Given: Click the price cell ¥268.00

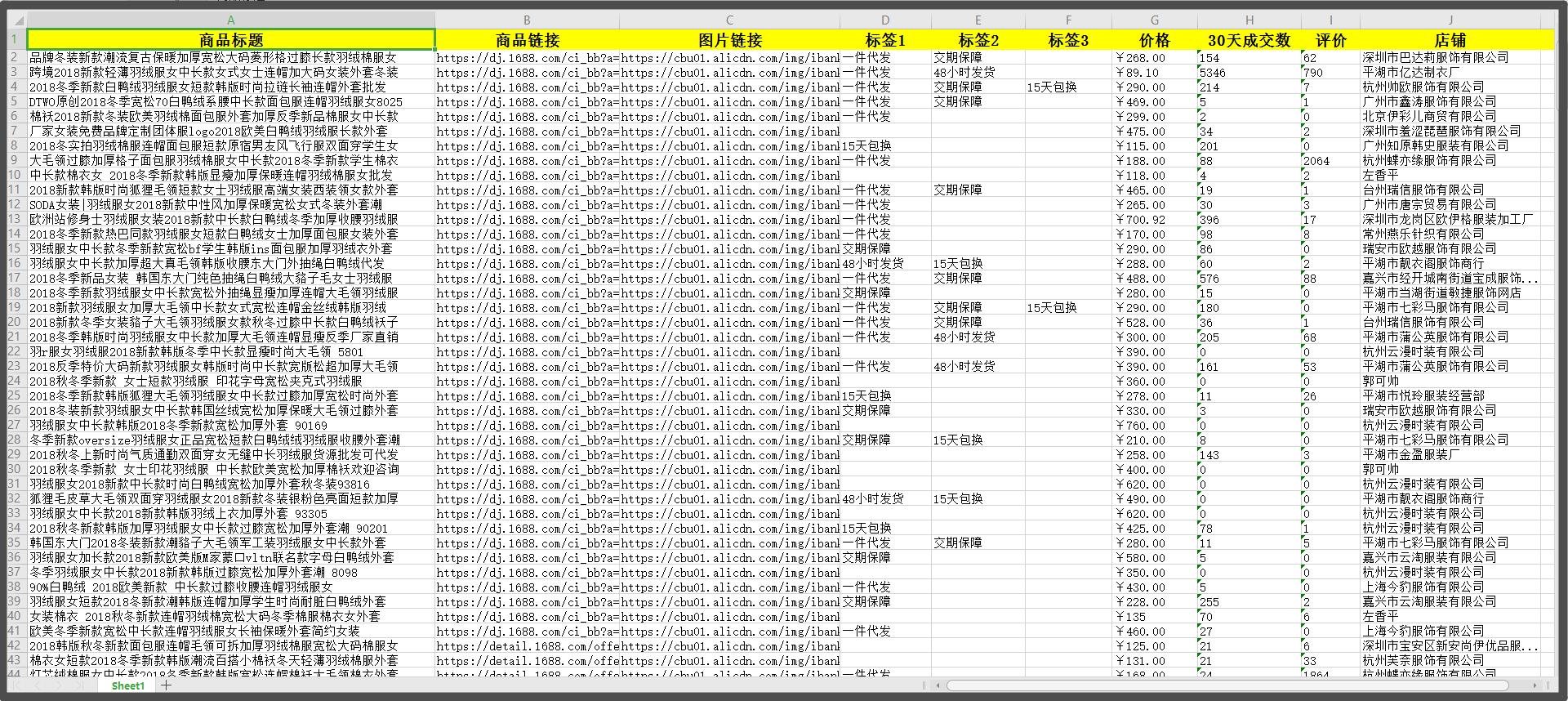Looking at the screenshot, I should (x=1154, y=57).
